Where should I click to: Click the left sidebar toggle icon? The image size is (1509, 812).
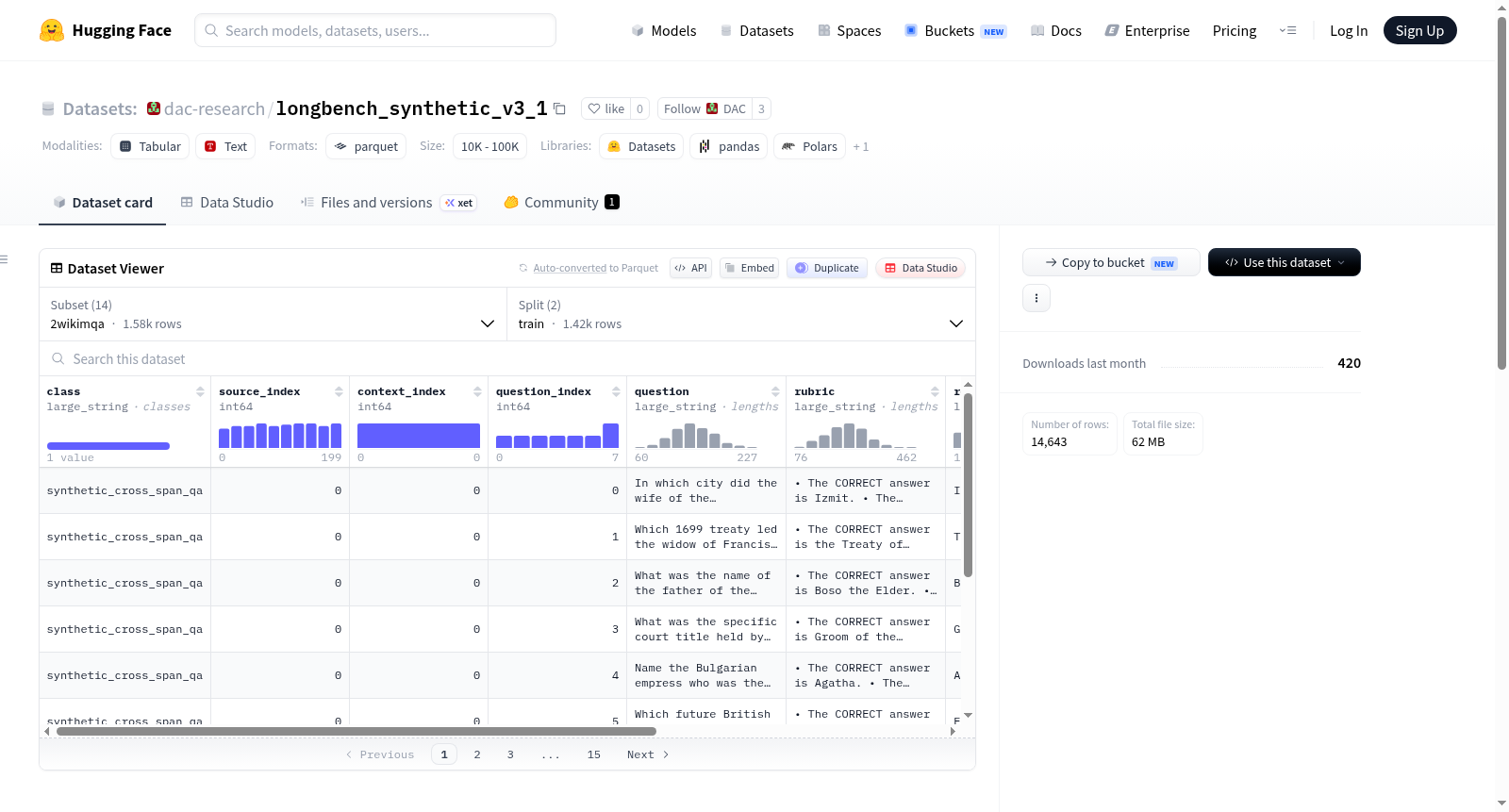tap(5, 259)
